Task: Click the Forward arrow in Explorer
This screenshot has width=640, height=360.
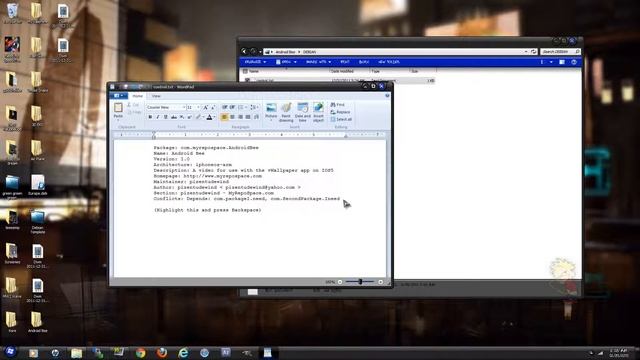Action: 253,51
